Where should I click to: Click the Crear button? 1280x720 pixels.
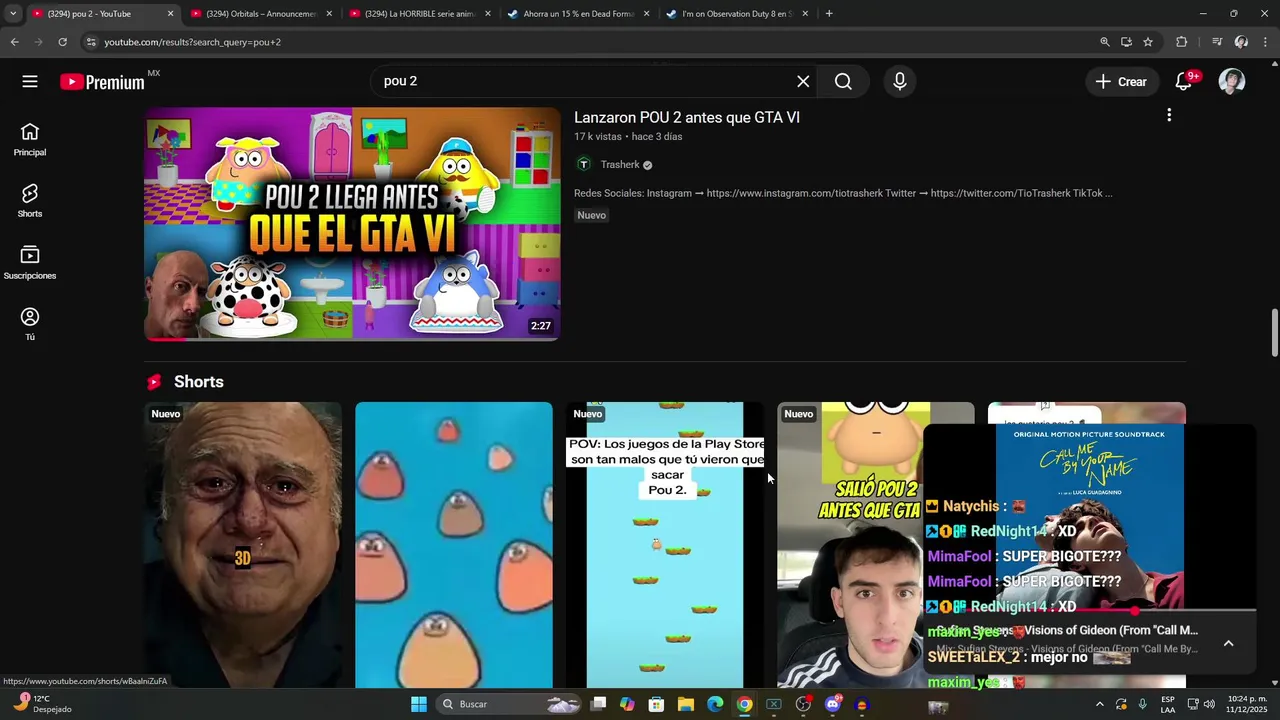(x=1122, y=82)
